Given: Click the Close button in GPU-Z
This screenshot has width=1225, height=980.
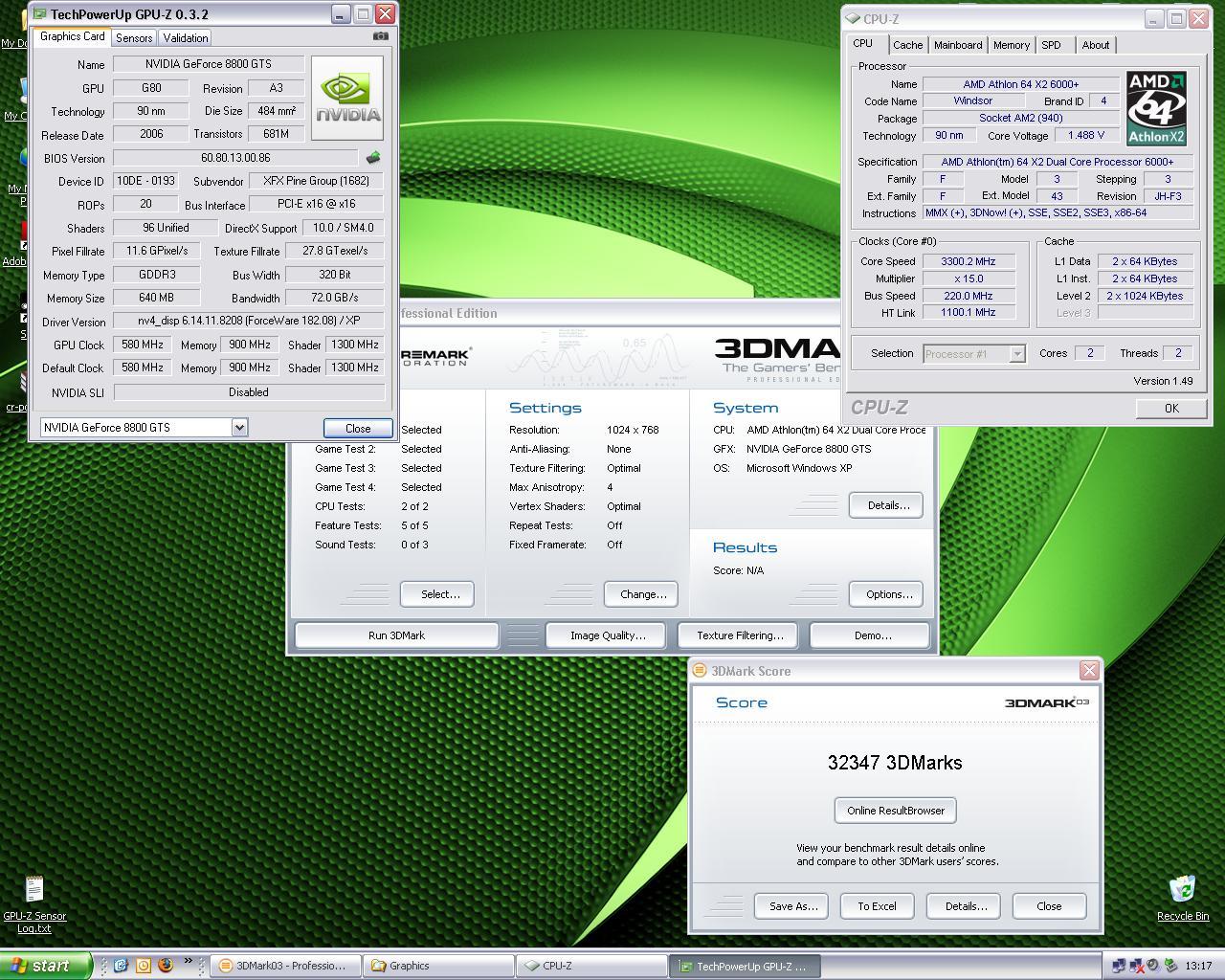Looking at the screenshot, I should [358, 428].
